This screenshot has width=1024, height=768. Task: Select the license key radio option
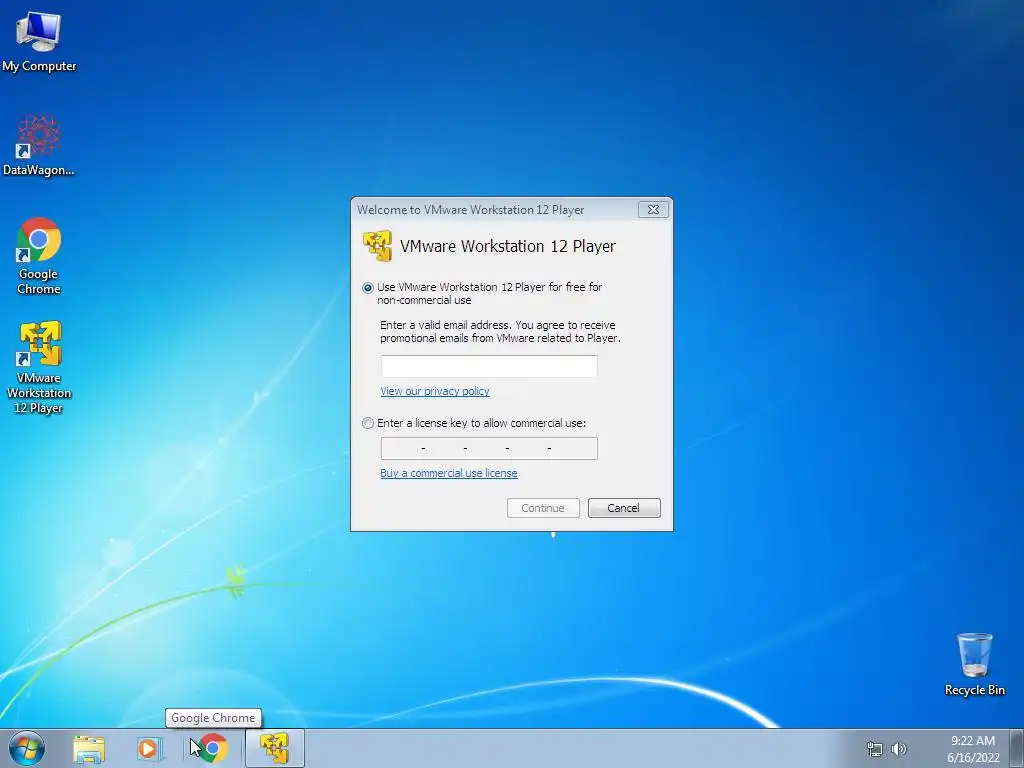tap(368, 423)
